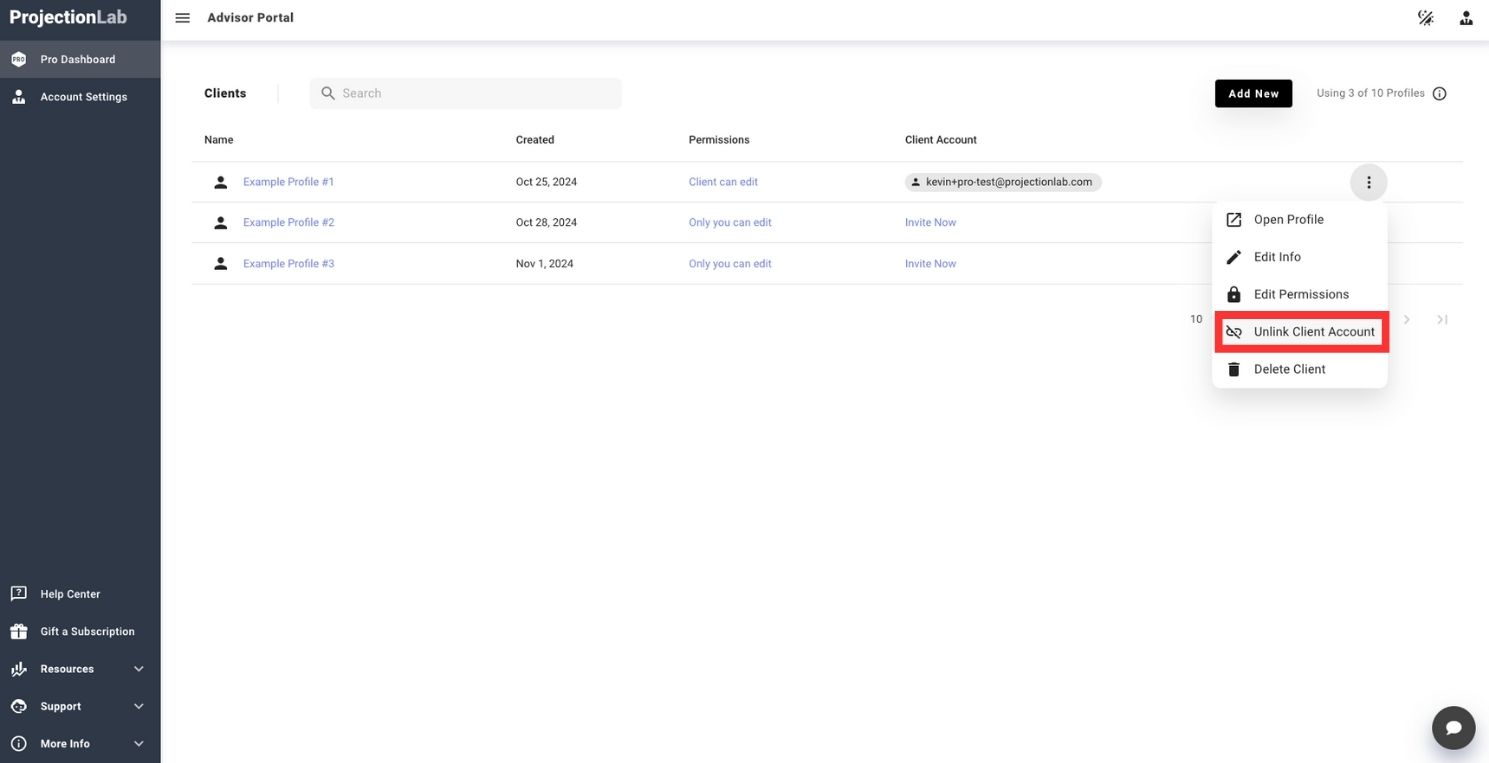Select Unlink Client Account from menu
The height and width of the screenshot is (763, 1489).
coord(1300,332)
